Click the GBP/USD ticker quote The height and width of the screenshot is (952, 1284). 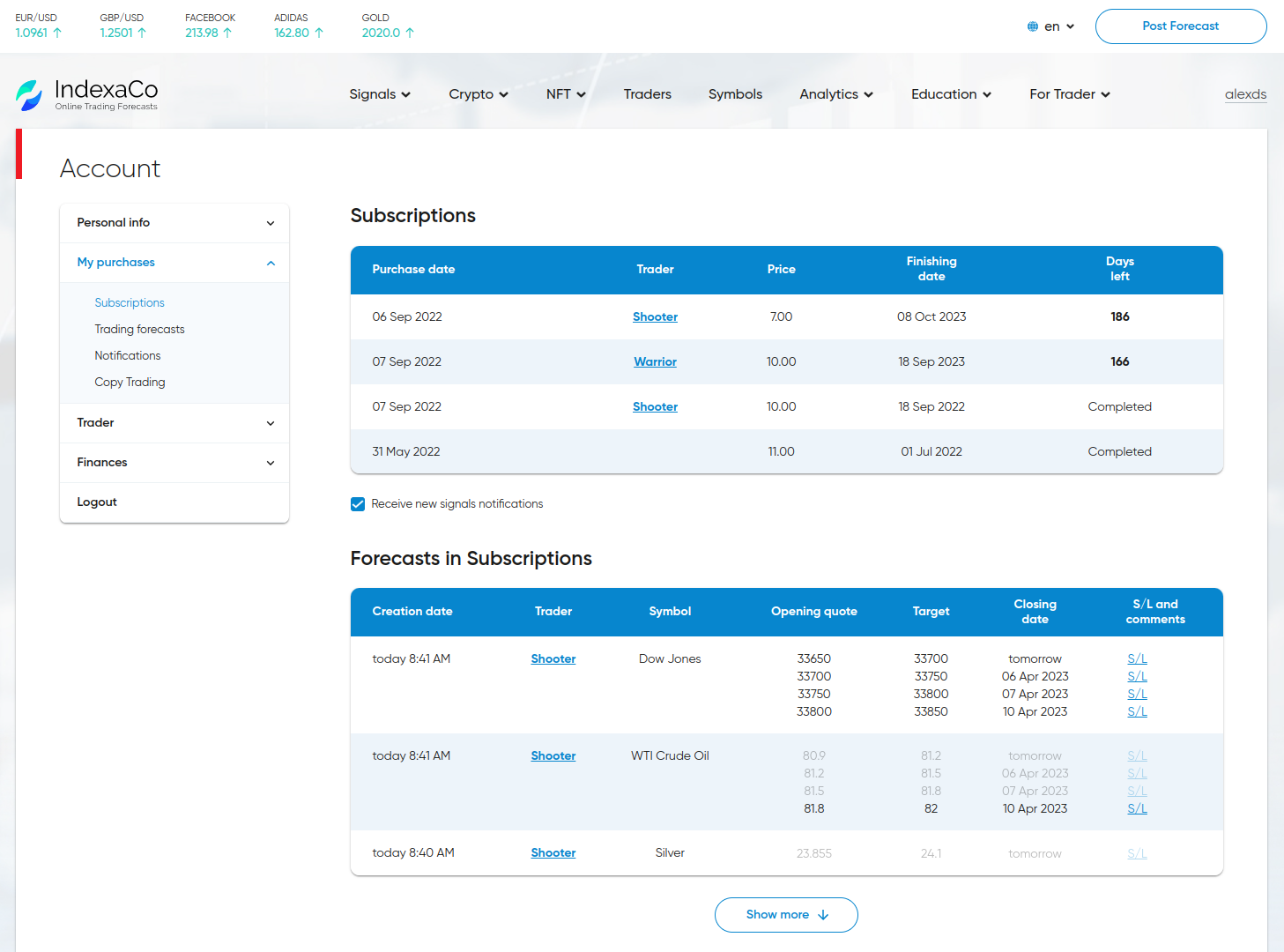tap(123, 26)
